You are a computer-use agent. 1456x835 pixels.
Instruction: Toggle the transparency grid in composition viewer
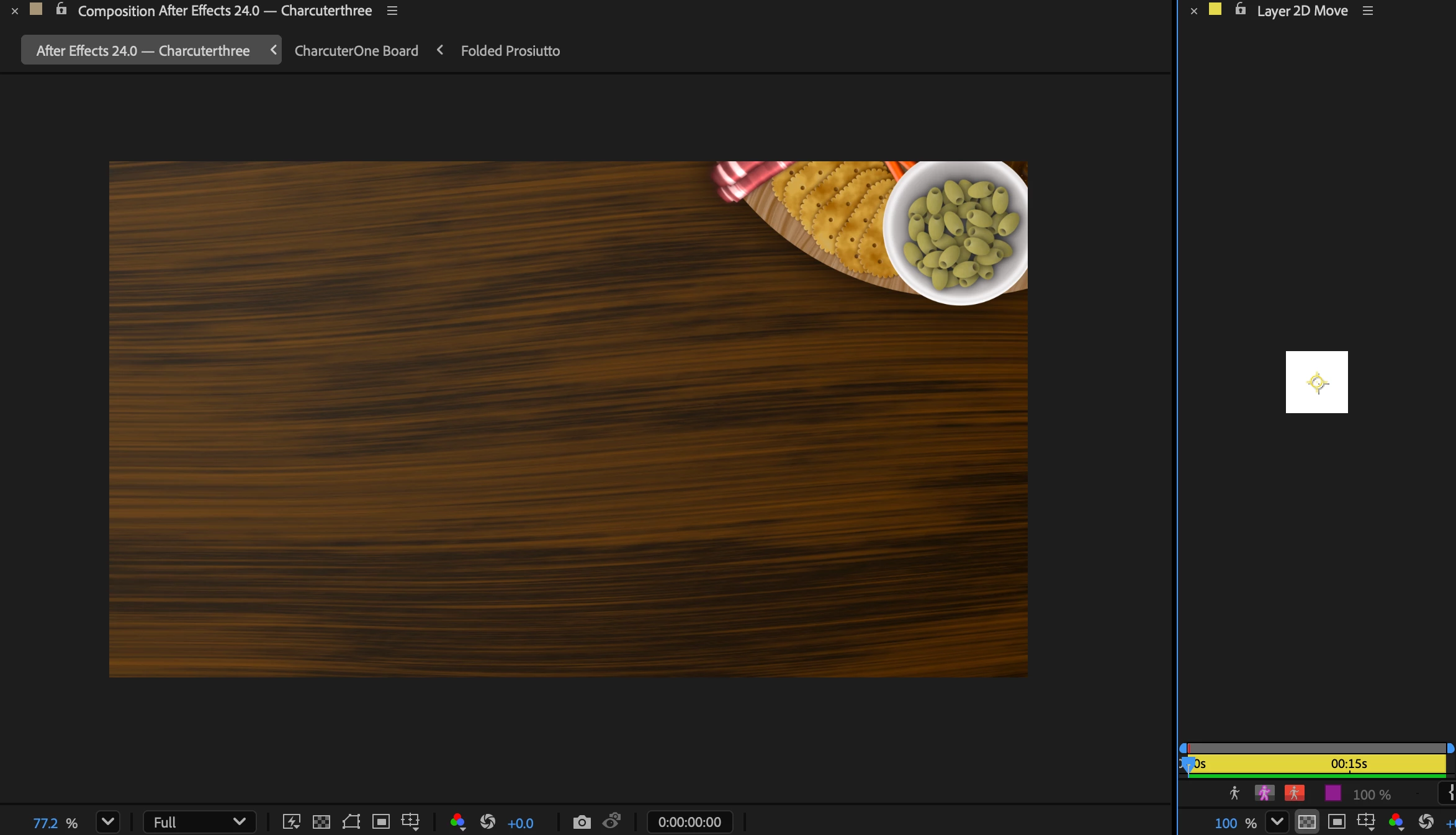(x=321, y=822)
